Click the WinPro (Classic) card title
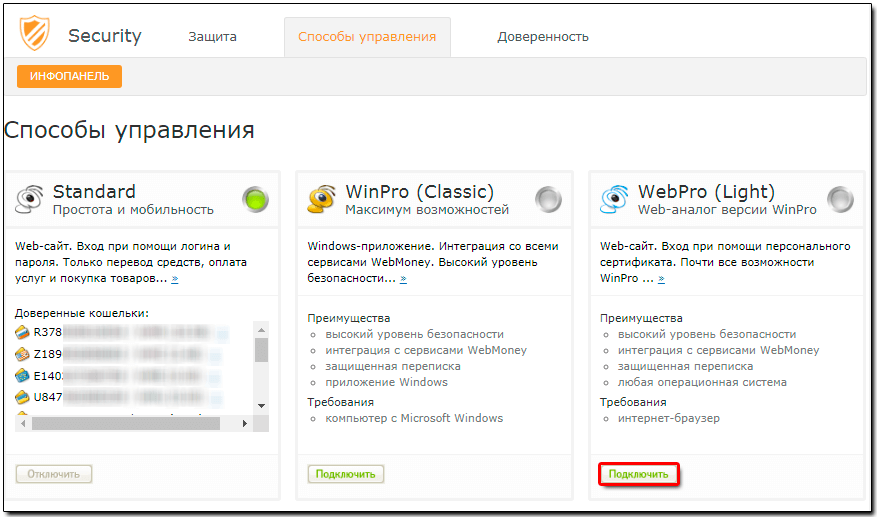 [420, 191]
